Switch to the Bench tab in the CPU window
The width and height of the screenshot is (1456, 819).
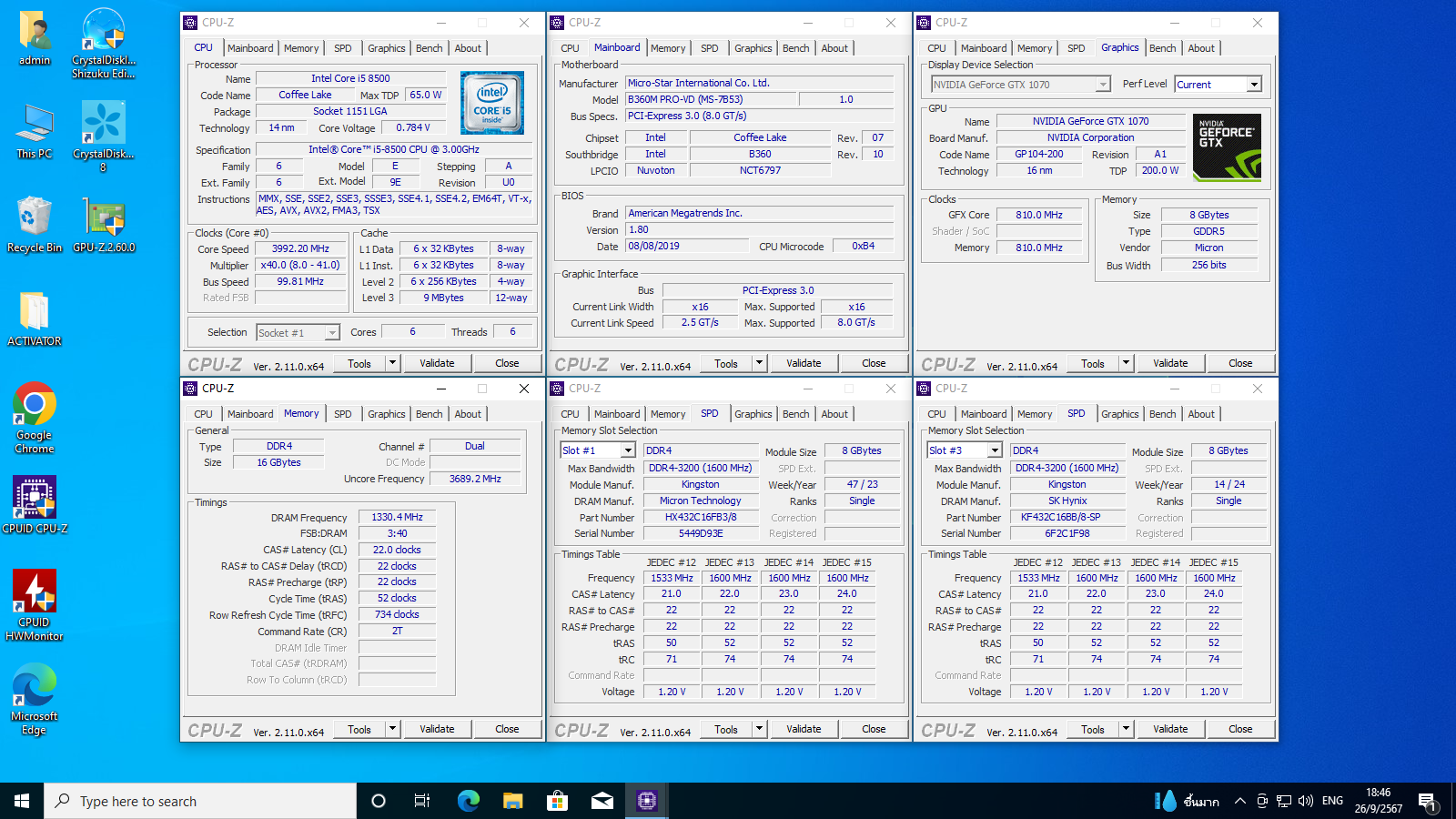430,48
